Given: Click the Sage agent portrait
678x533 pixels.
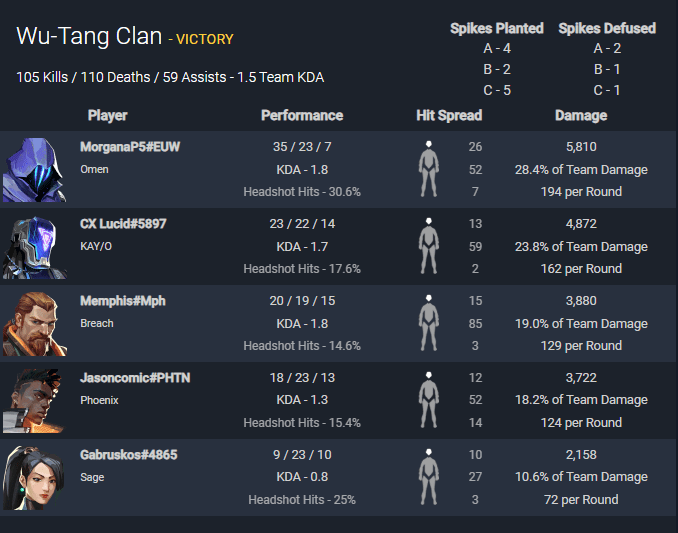Looking at the screenshot, I should pyautogui.click(x=35, y=478).
